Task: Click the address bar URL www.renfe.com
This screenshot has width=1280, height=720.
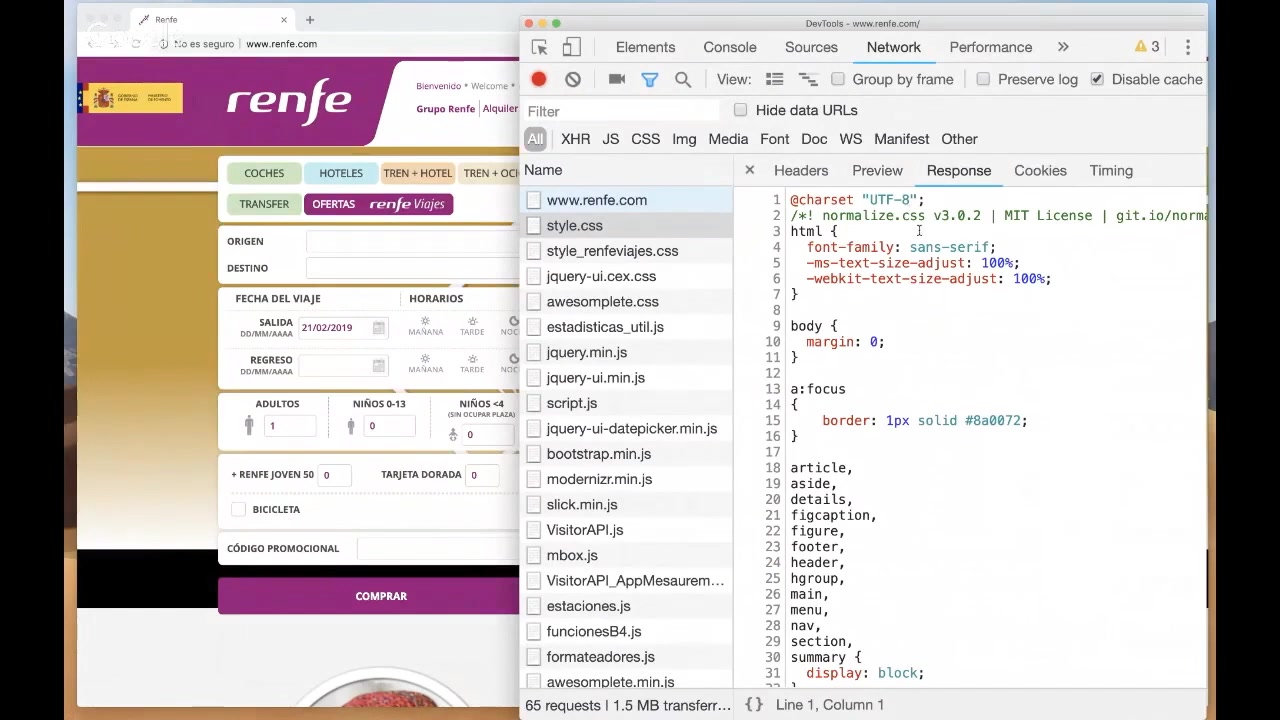Action: (x=281, y=44)
